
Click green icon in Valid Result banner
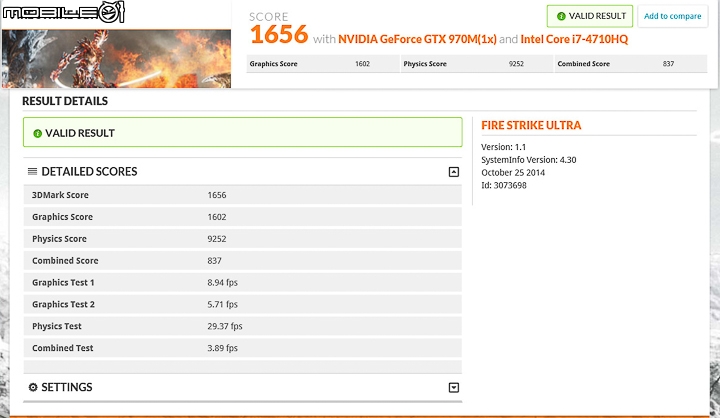pos(38,134)
